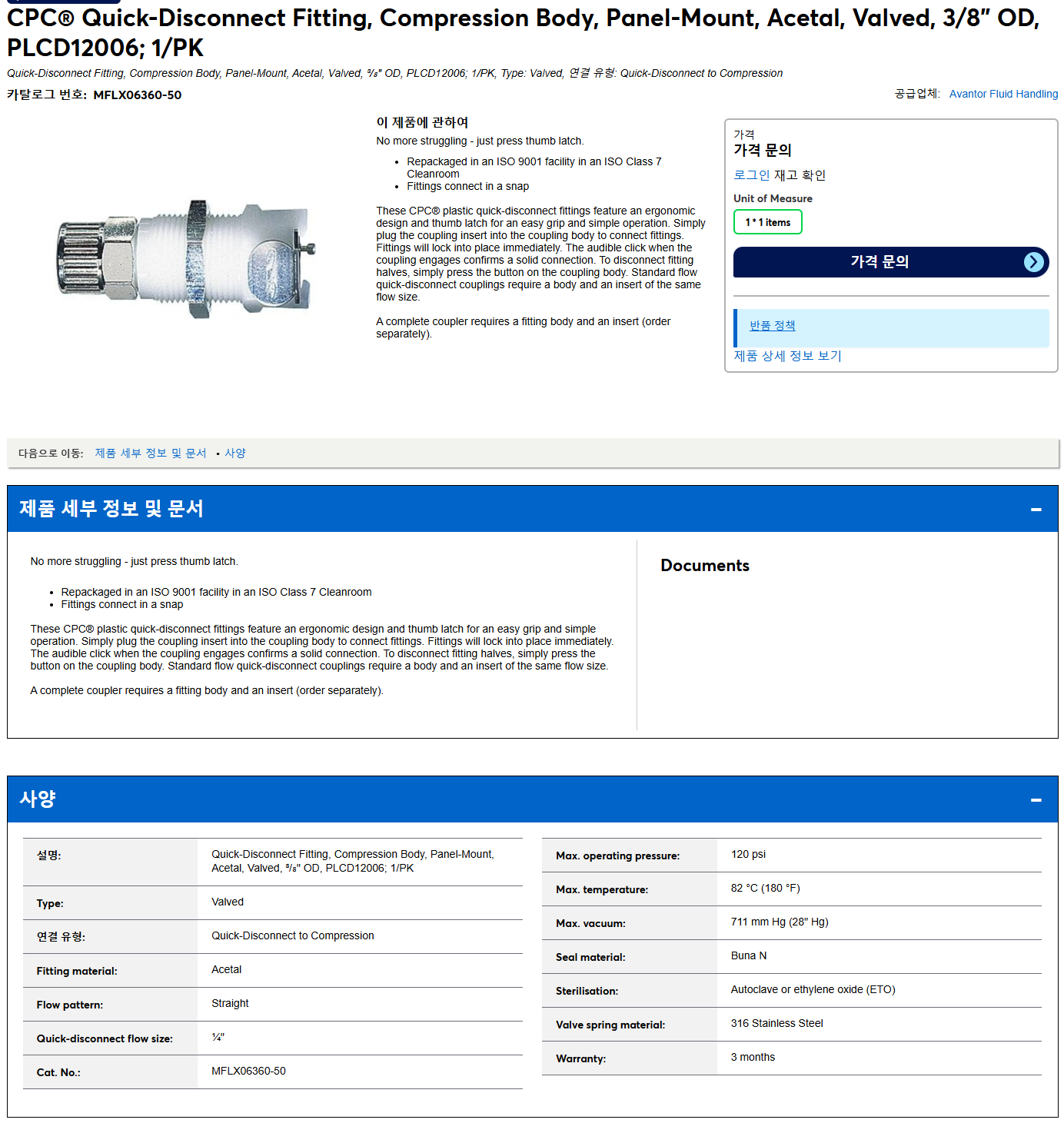Click the 'Buna N' seal material value
Viewport: 1064px width, 1133px height.
point(749,956)
